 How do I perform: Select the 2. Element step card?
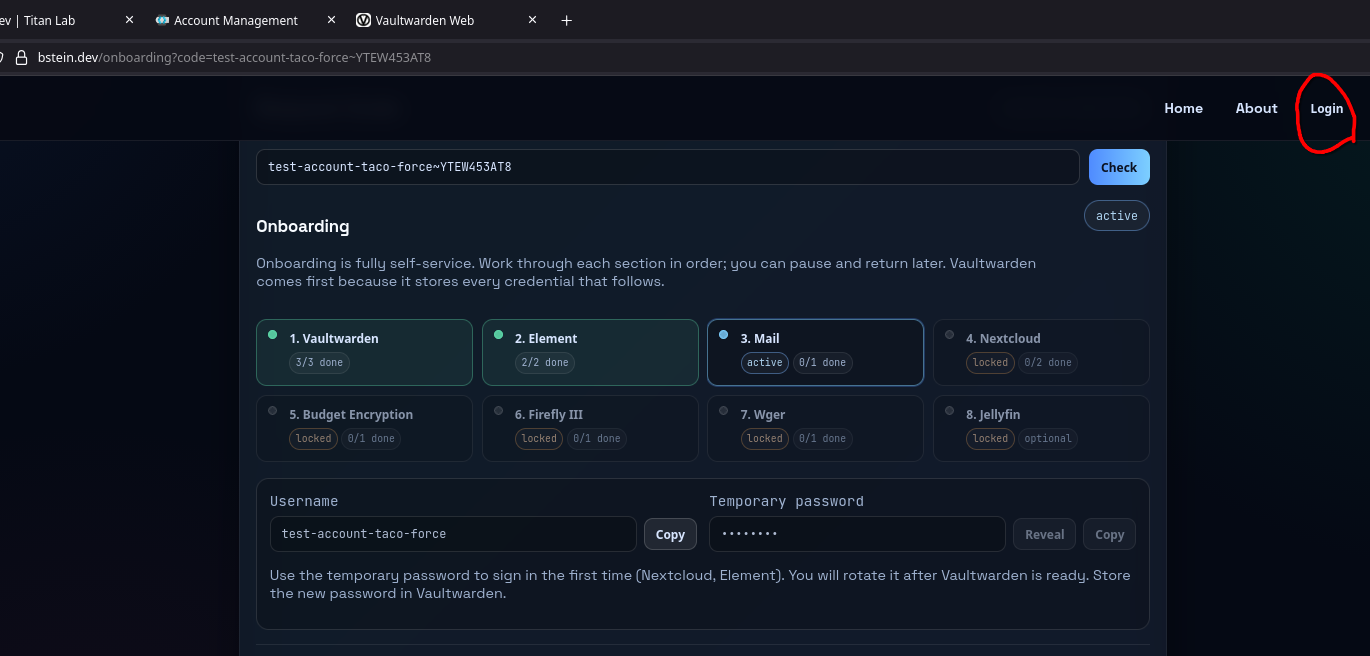click(x=590, y=352)
